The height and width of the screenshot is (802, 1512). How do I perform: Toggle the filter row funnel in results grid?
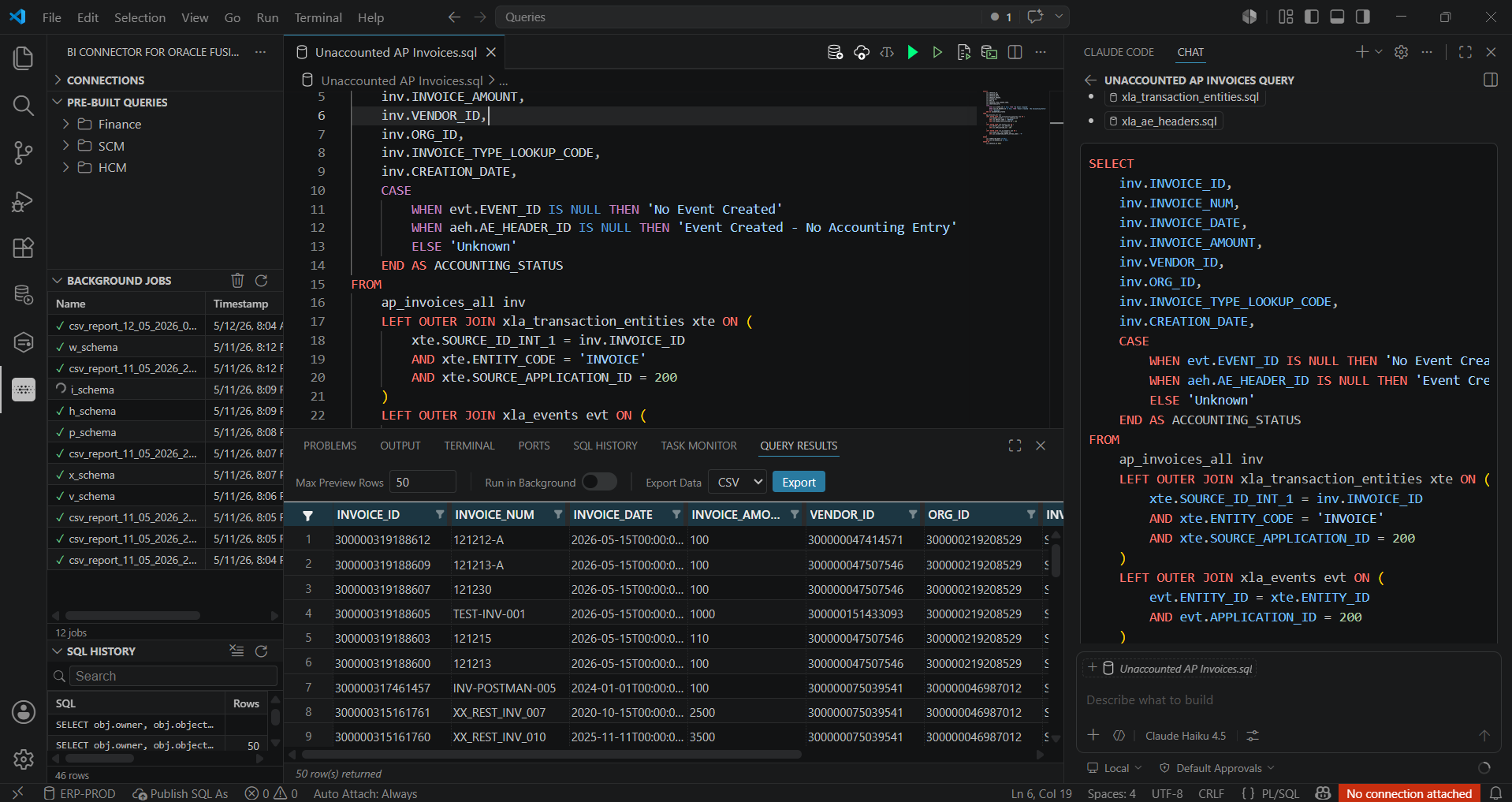[307, 515]
